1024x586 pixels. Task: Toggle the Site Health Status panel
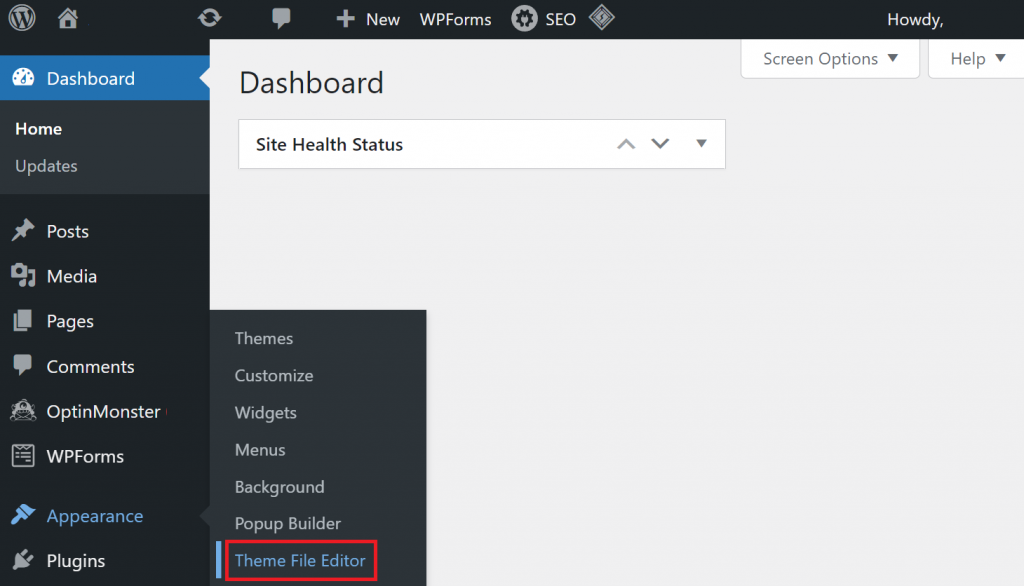[701, 144]
